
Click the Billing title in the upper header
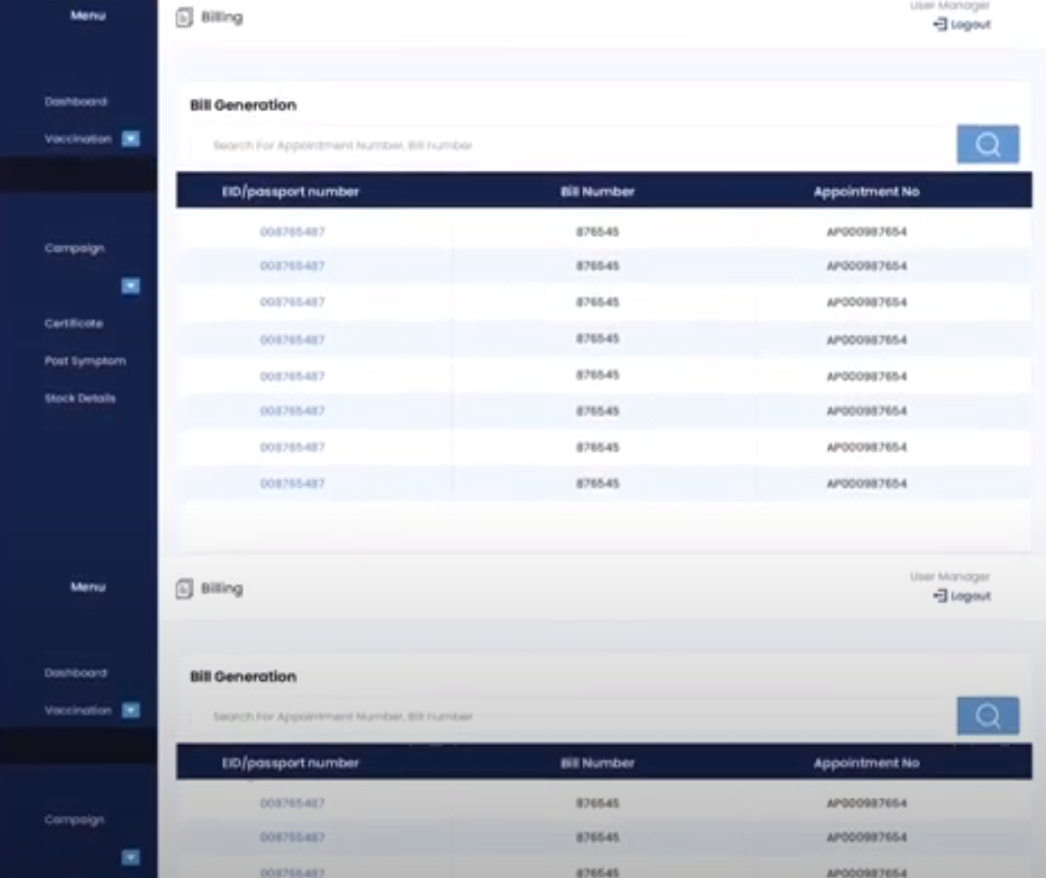pyautogui.click(x=222, y=17)
